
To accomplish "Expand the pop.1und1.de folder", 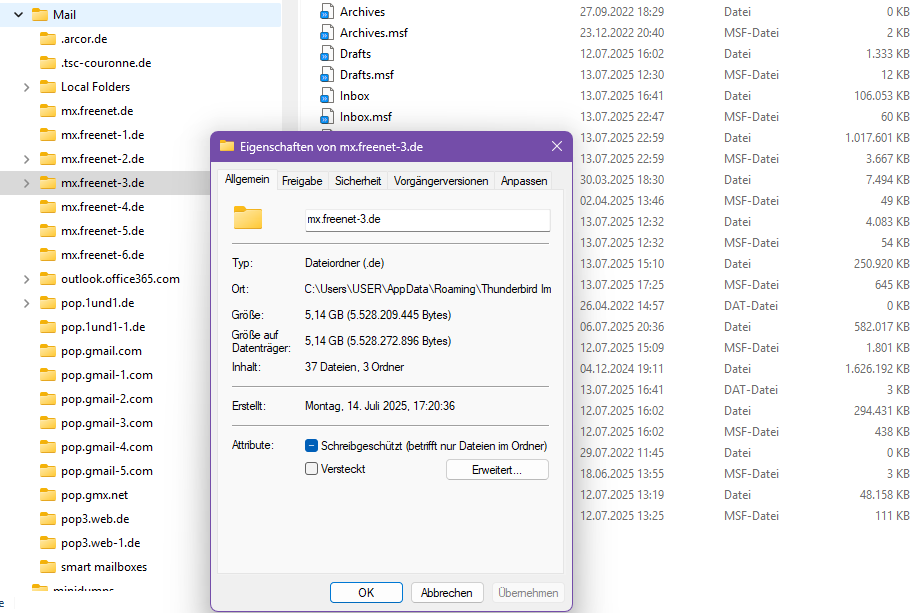I will pyautogui.click(x=26, y=303).
